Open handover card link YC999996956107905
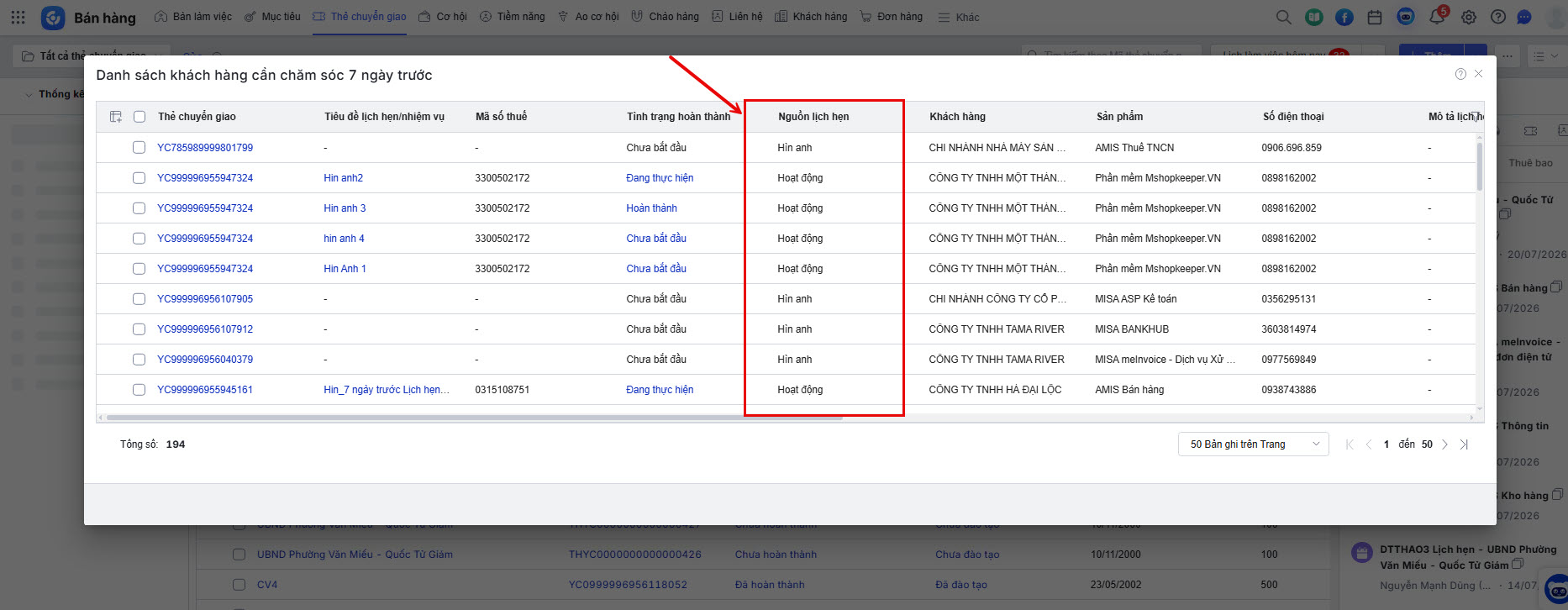The width and height of the screenshot is (1568, 610). [x=205, y=299]
